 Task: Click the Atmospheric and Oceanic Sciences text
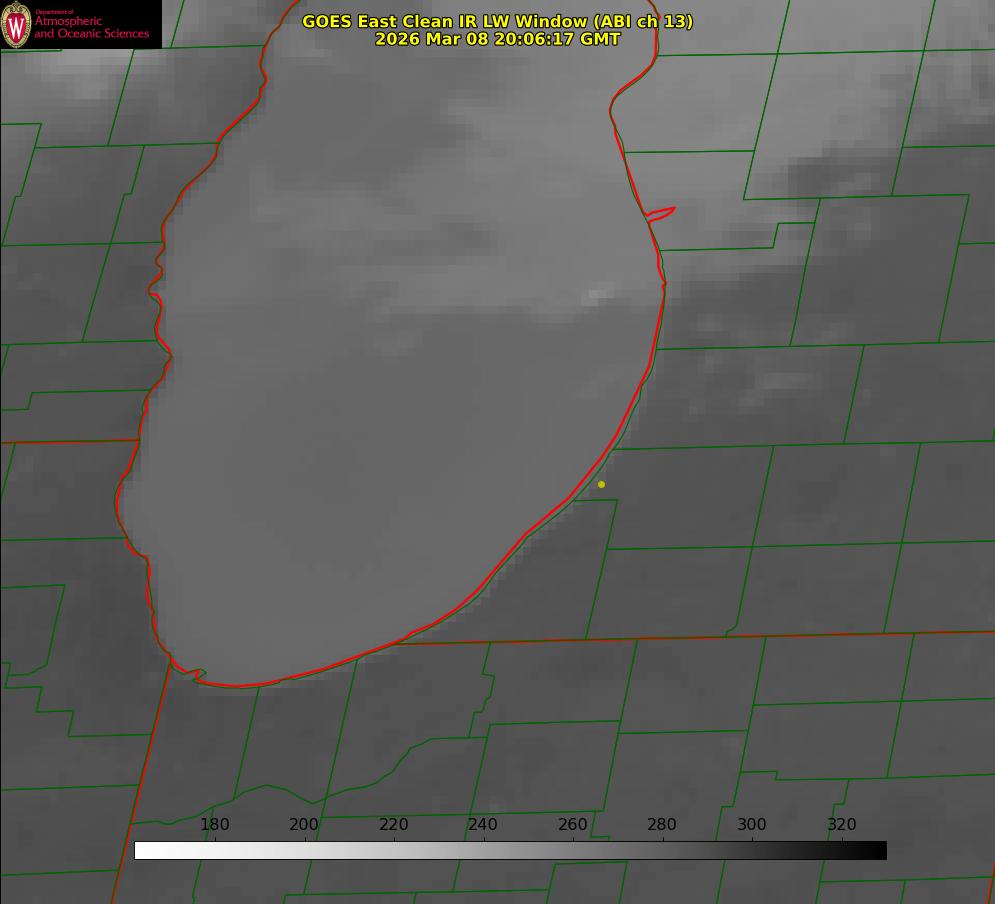pyautogui.click(x=91, y=27)
